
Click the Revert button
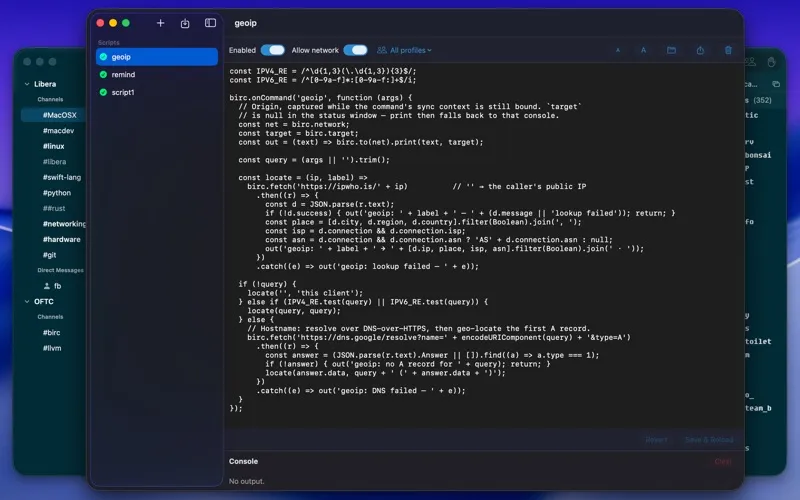point(656,440)
